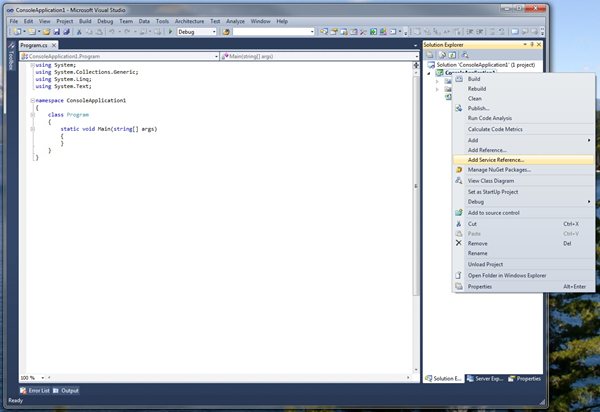
Task: Collapse the ConsoleApplication1 project node
Action: click(x=429, y=73)
